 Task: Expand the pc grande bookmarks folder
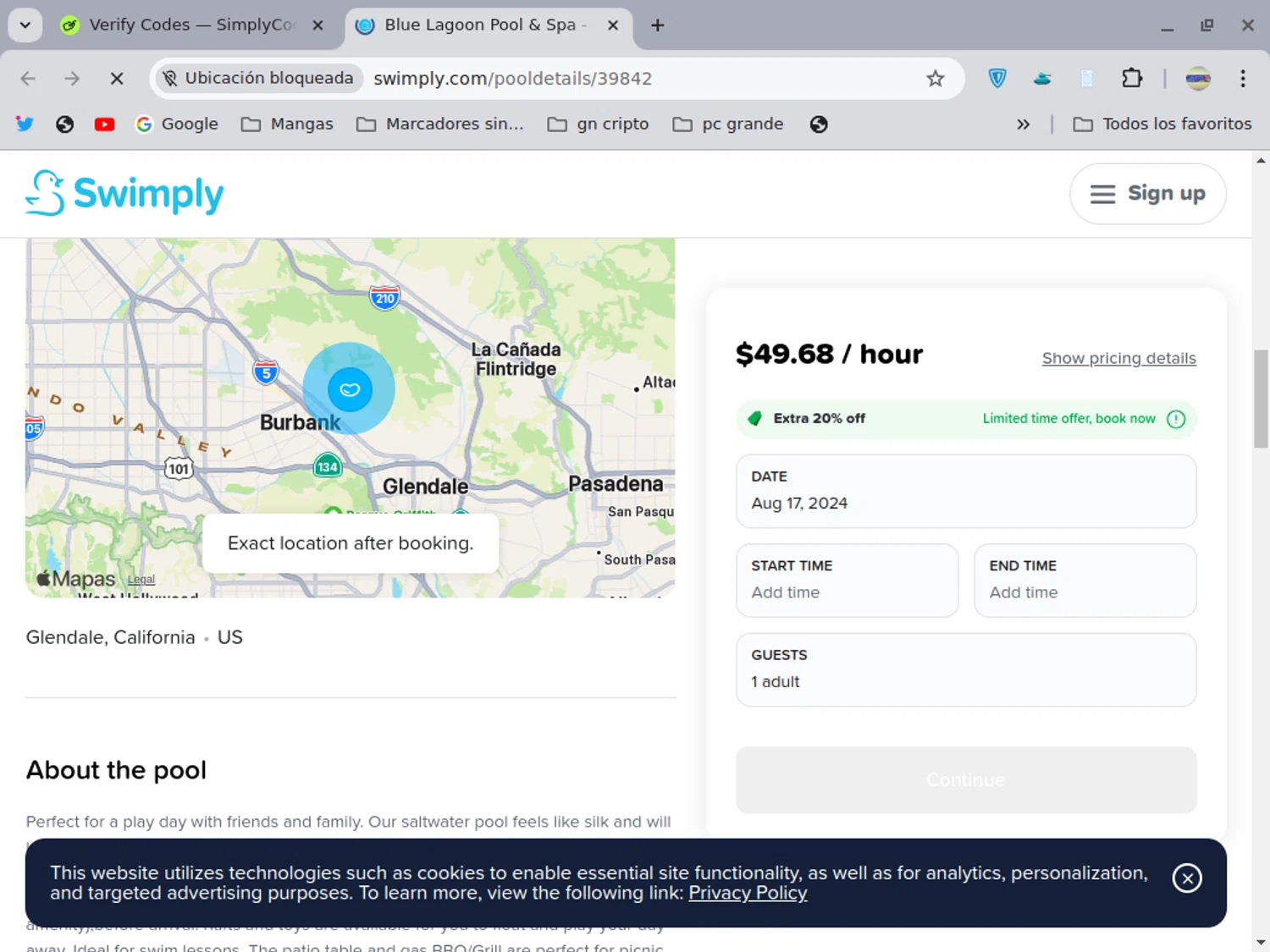728,124
